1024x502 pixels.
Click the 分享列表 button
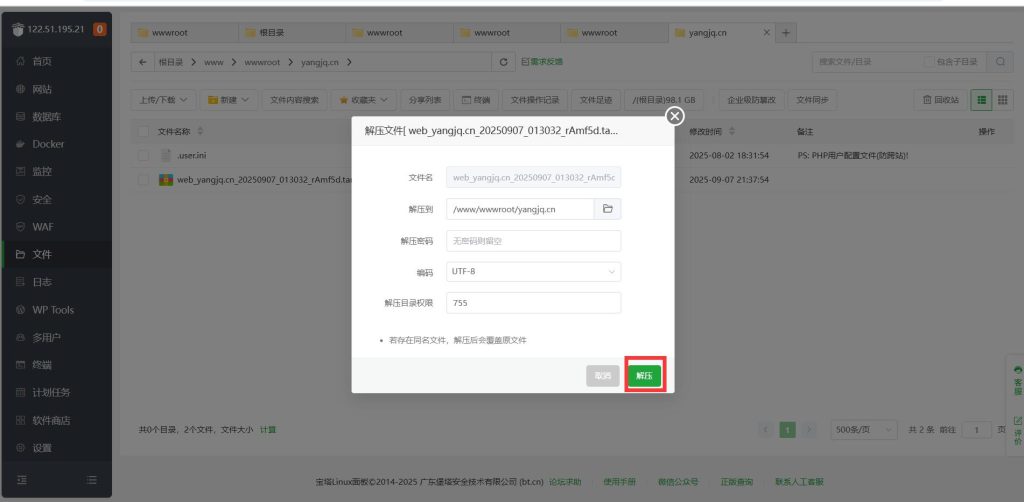point(424,100)
